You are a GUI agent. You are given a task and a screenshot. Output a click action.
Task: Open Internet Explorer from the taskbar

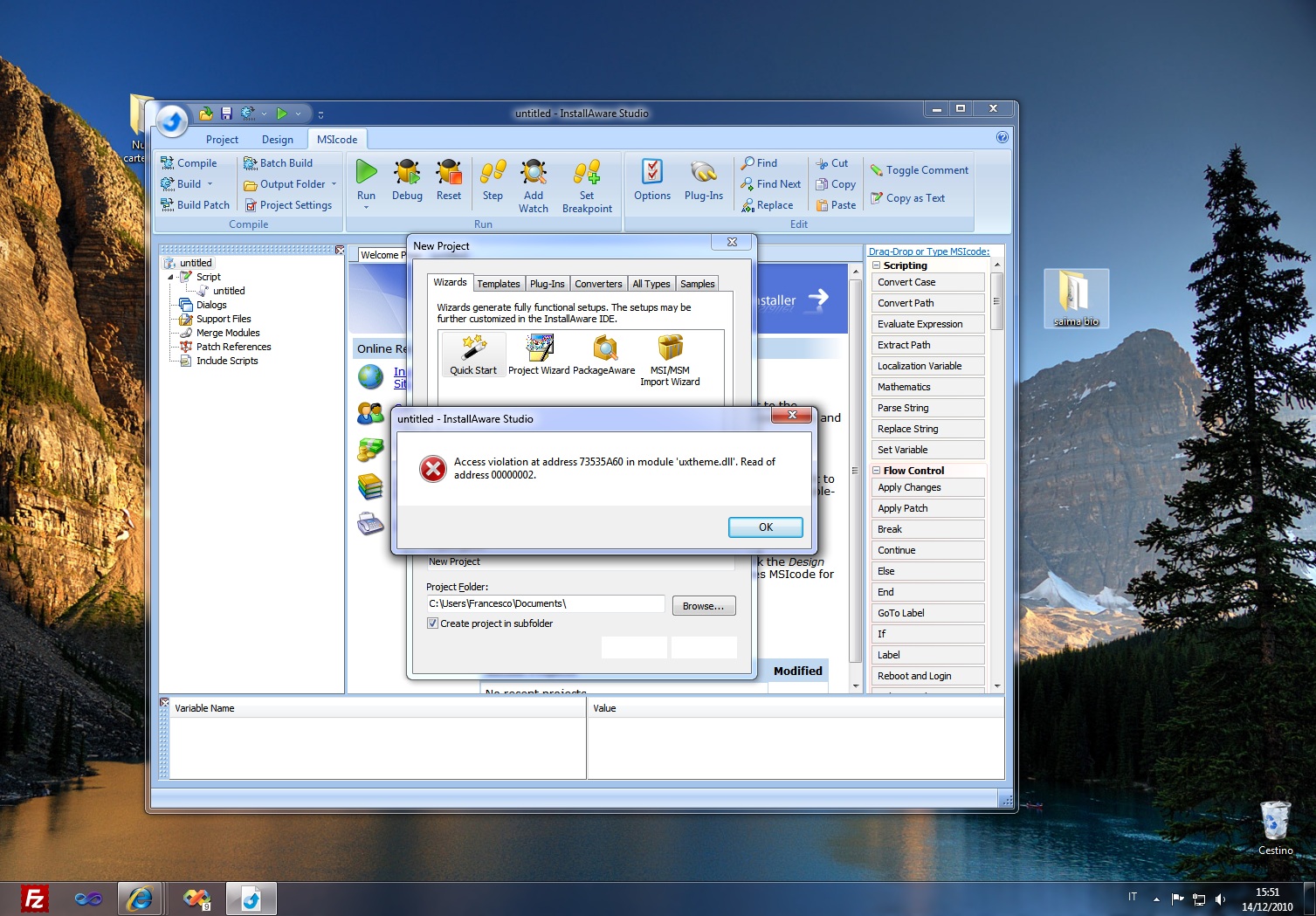140,899
